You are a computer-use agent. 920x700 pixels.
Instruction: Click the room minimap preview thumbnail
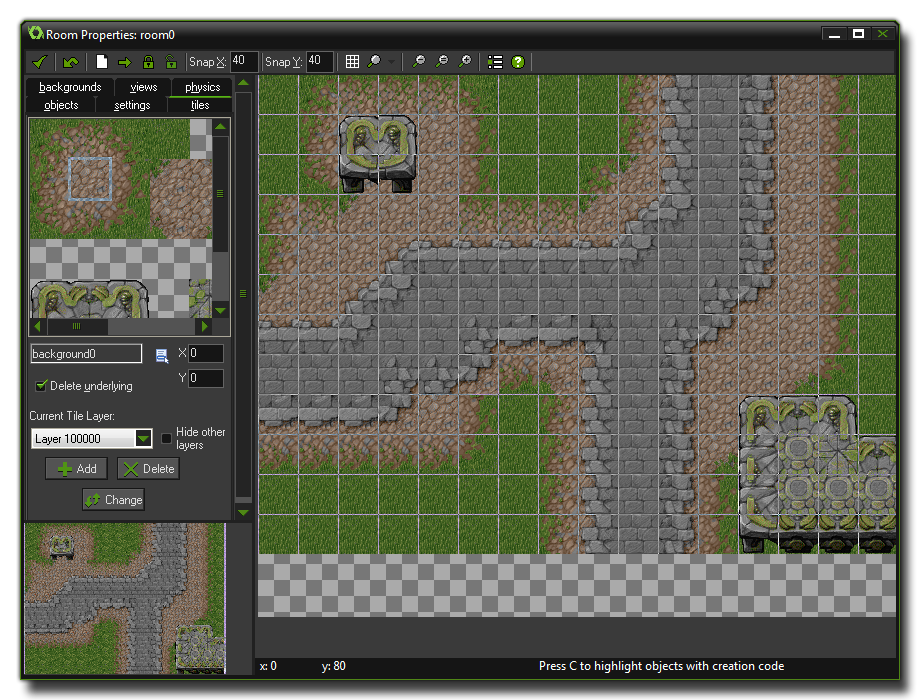[x=125, y=598]
